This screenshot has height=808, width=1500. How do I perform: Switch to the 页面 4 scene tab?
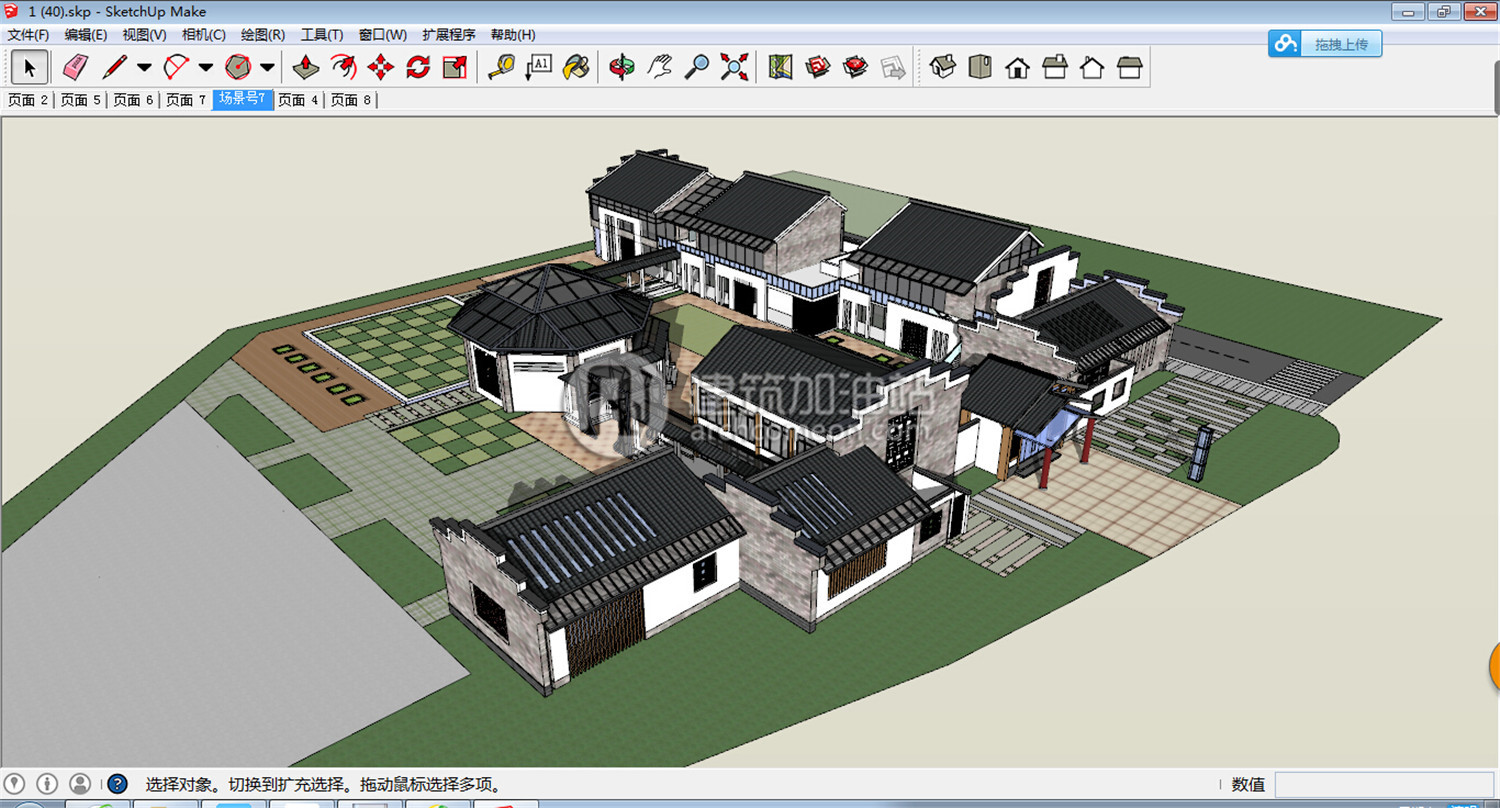[x=298, y=100]
